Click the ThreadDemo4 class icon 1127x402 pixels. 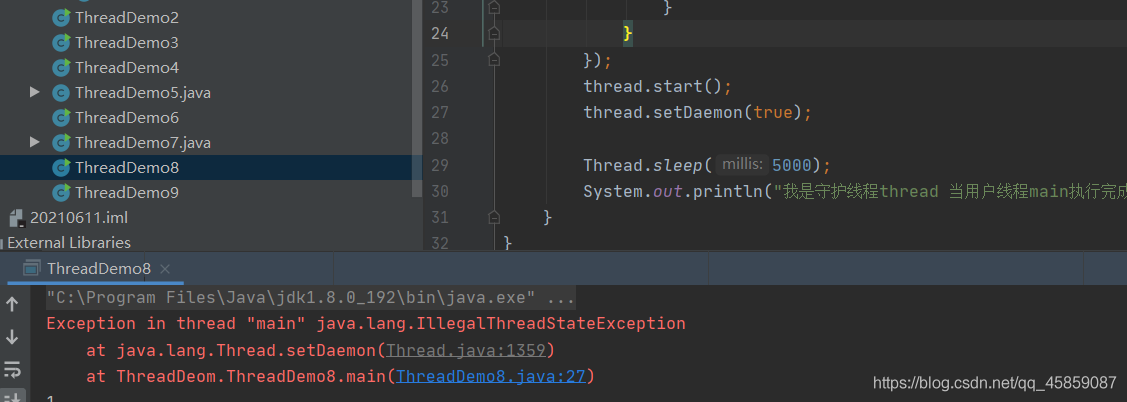[x=62, y=68]
